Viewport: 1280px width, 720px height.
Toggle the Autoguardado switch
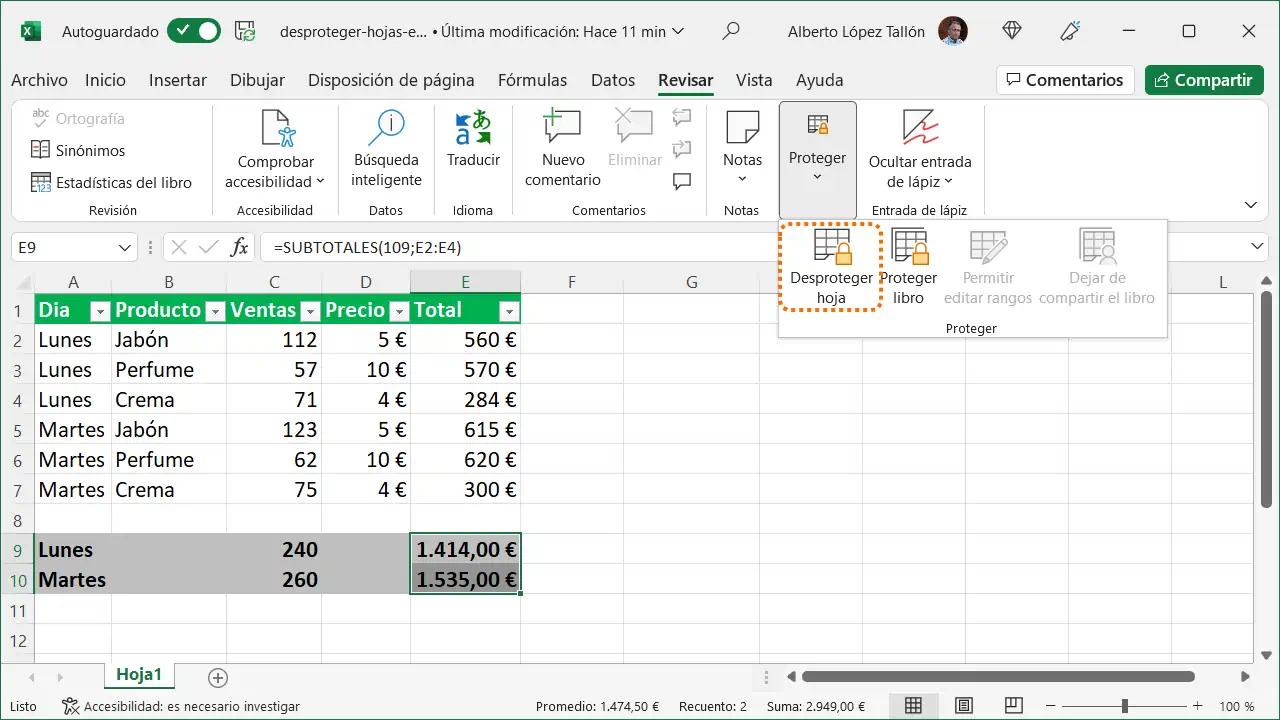click(x=194, y=31)
